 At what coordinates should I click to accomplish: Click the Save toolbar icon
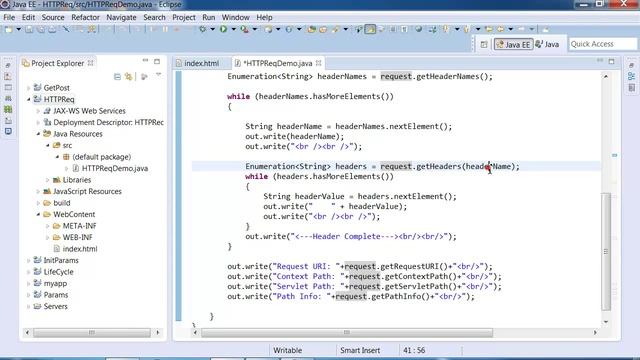click(29, 29)
